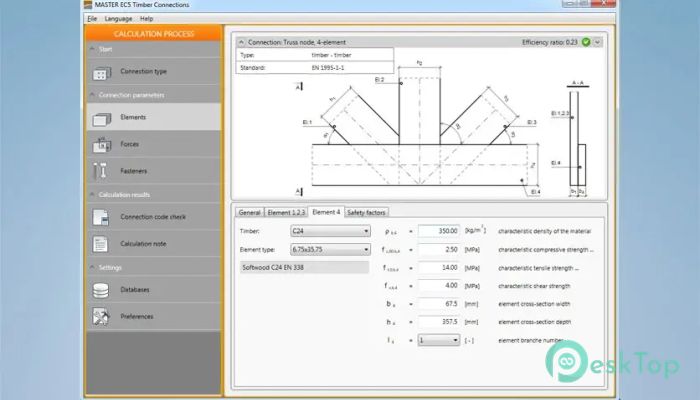Open the Databases cylinder icon

click(100, 290)
